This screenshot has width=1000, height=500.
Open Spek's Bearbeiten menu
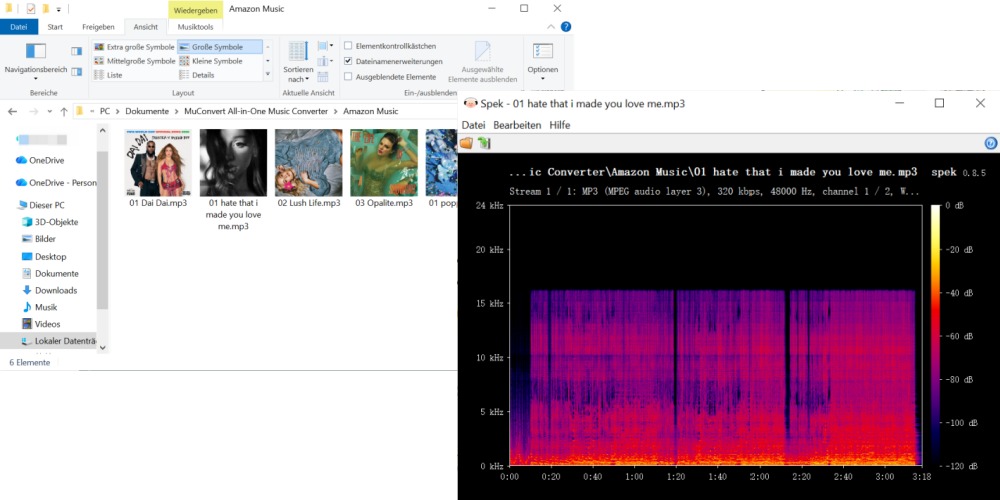pyautogui.click(x=517, y=125)
